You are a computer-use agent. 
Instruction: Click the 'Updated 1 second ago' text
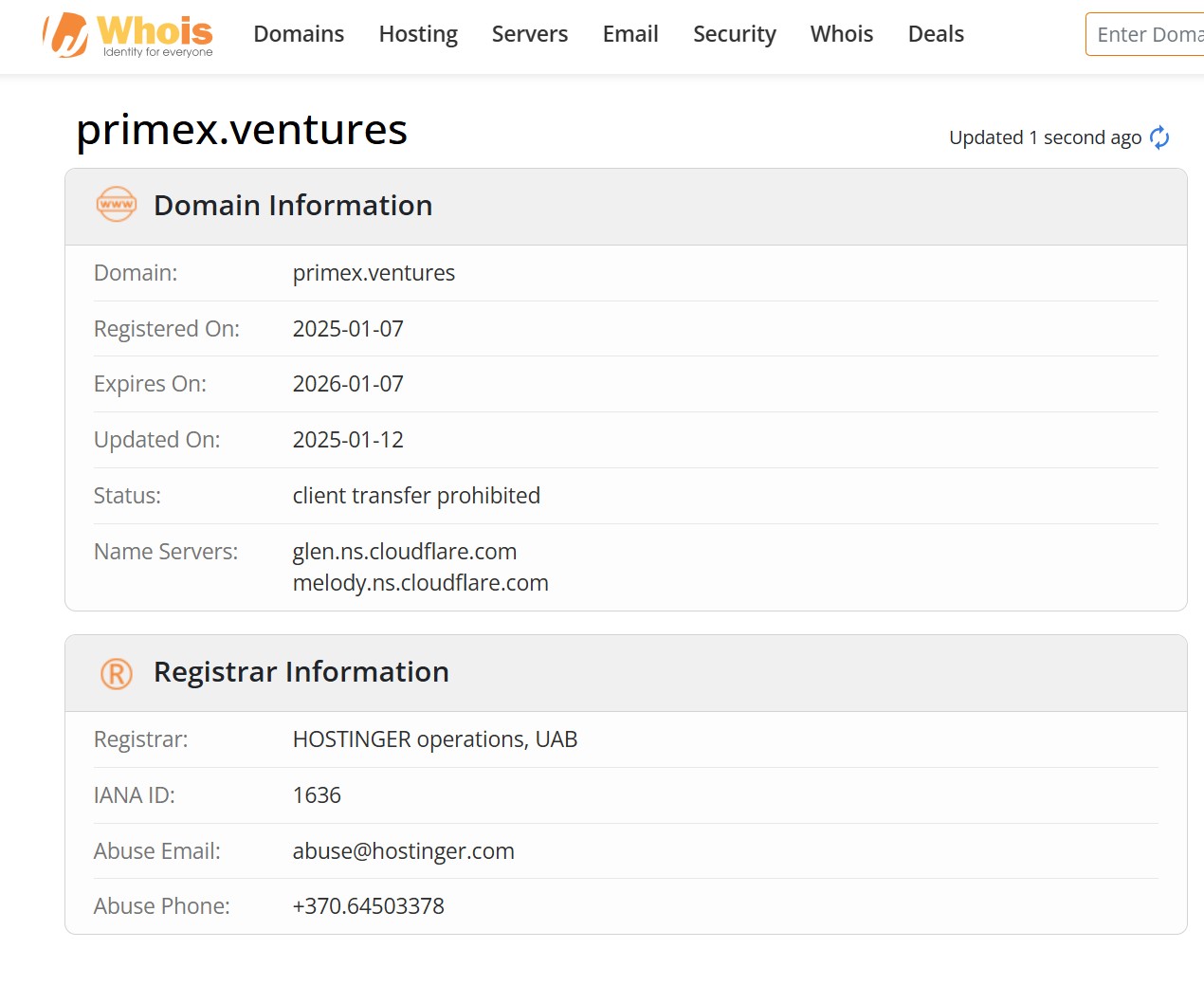coord(1045,138)
